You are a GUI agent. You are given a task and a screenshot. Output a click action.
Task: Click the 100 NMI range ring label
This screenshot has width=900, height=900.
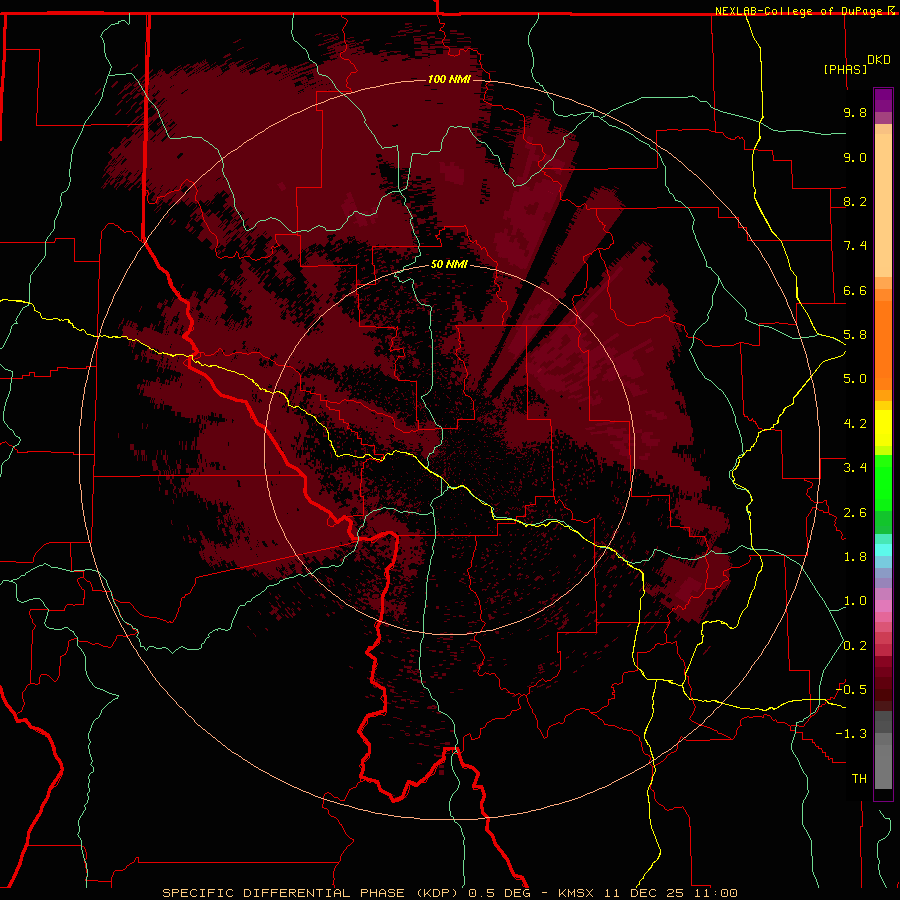click(x=449, y=79)
